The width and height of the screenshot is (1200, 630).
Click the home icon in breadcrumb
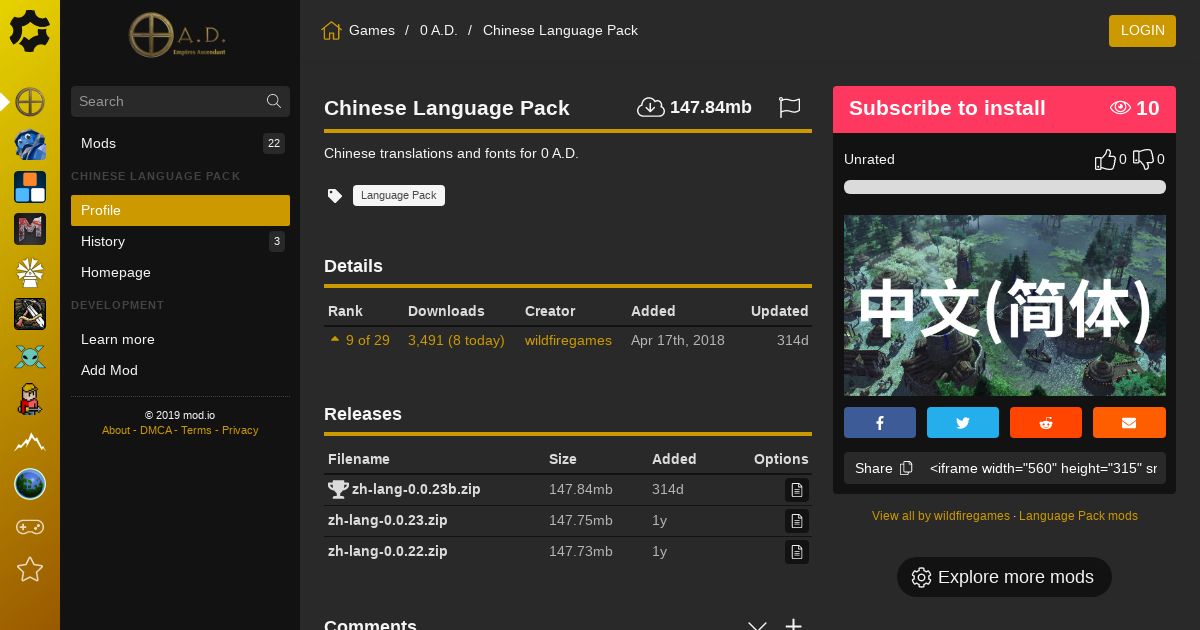[x=332, y=30]
